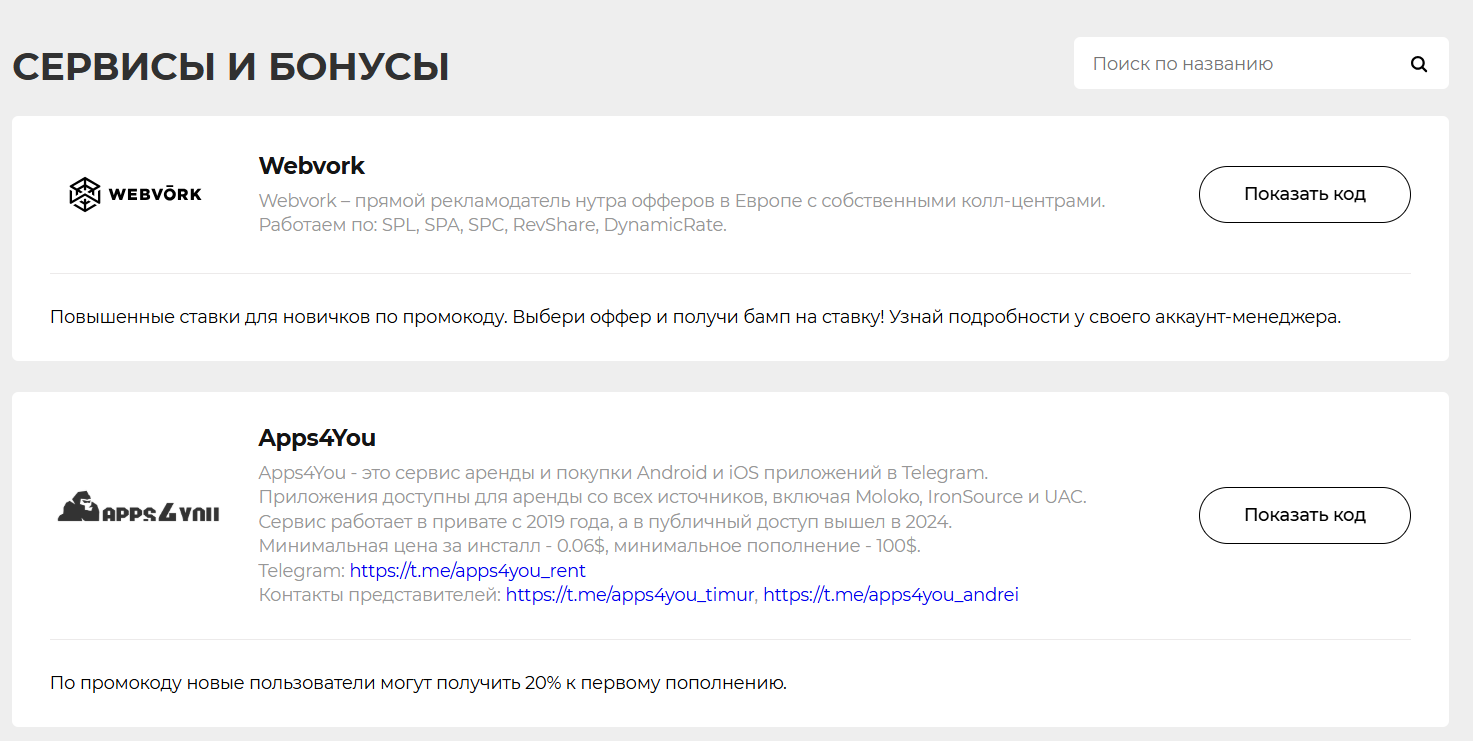Click the WEBVORK wordmark in the logo
This screenshot has height=741, width=1473.
[155, 194]
